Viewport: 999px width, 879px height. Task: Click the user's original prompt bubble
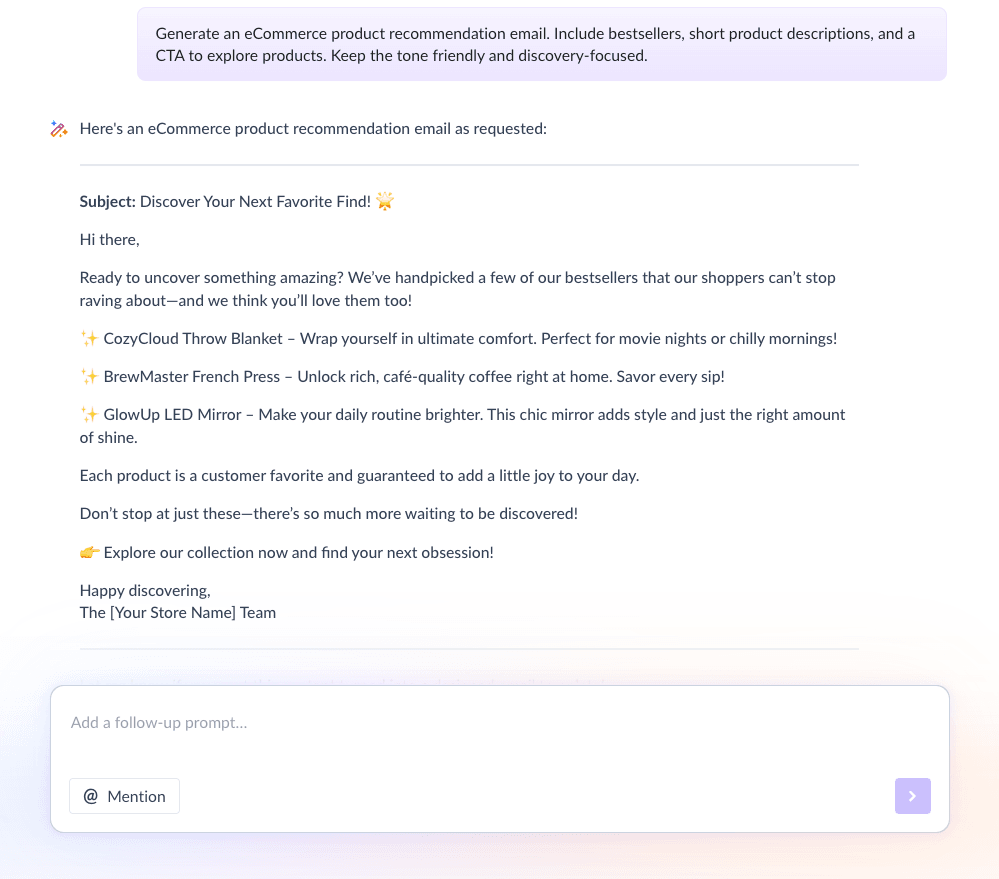pyautogui.click(x=540, y=44)
